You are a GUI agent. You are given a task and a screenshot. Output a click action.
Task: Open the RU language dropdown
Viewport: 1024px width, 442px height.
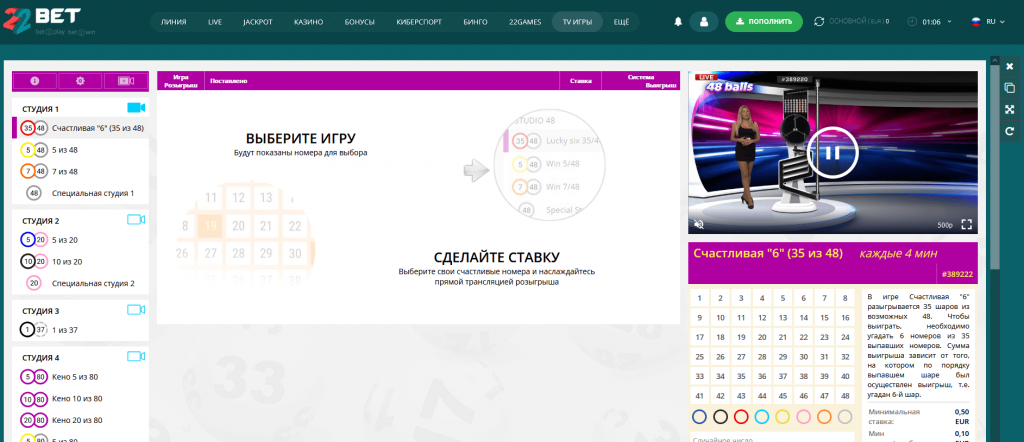point(990,21)
